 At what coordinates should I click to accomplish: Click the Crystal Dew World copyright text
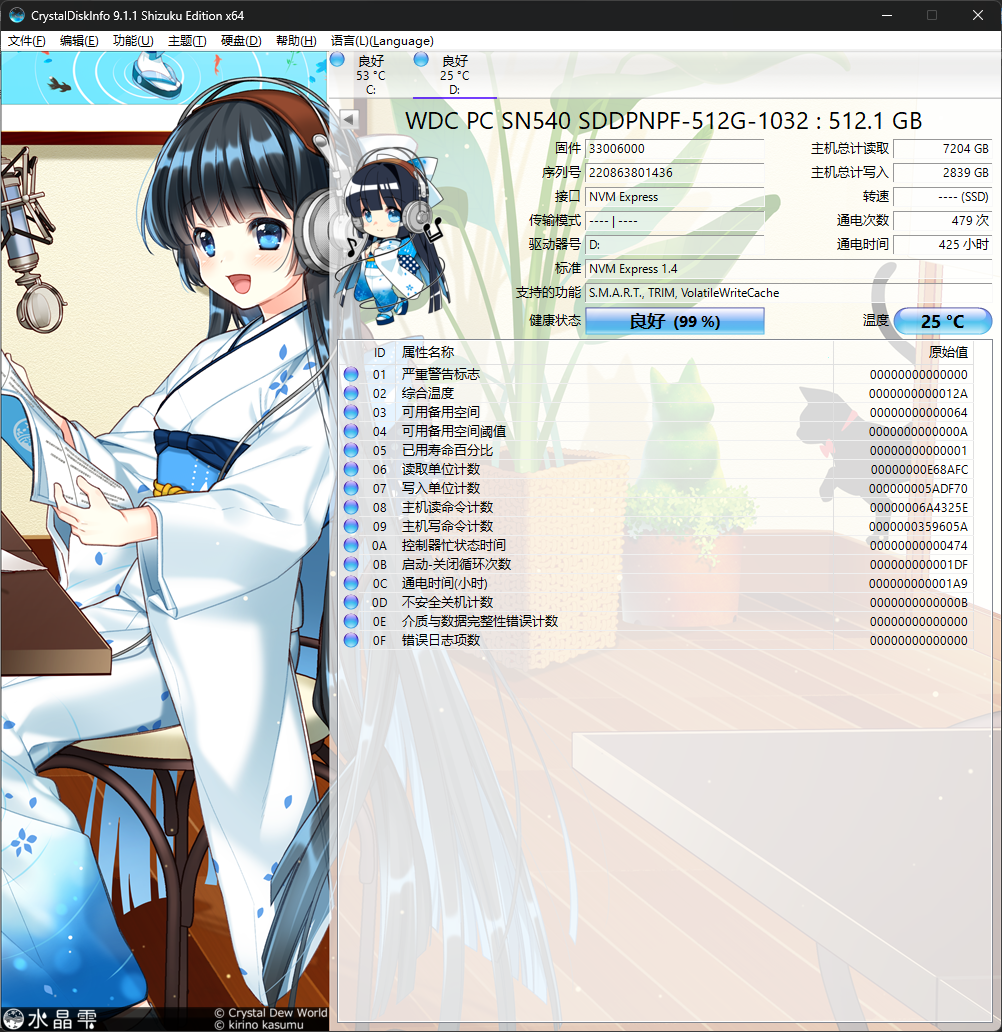click(x=270, y=1013)
